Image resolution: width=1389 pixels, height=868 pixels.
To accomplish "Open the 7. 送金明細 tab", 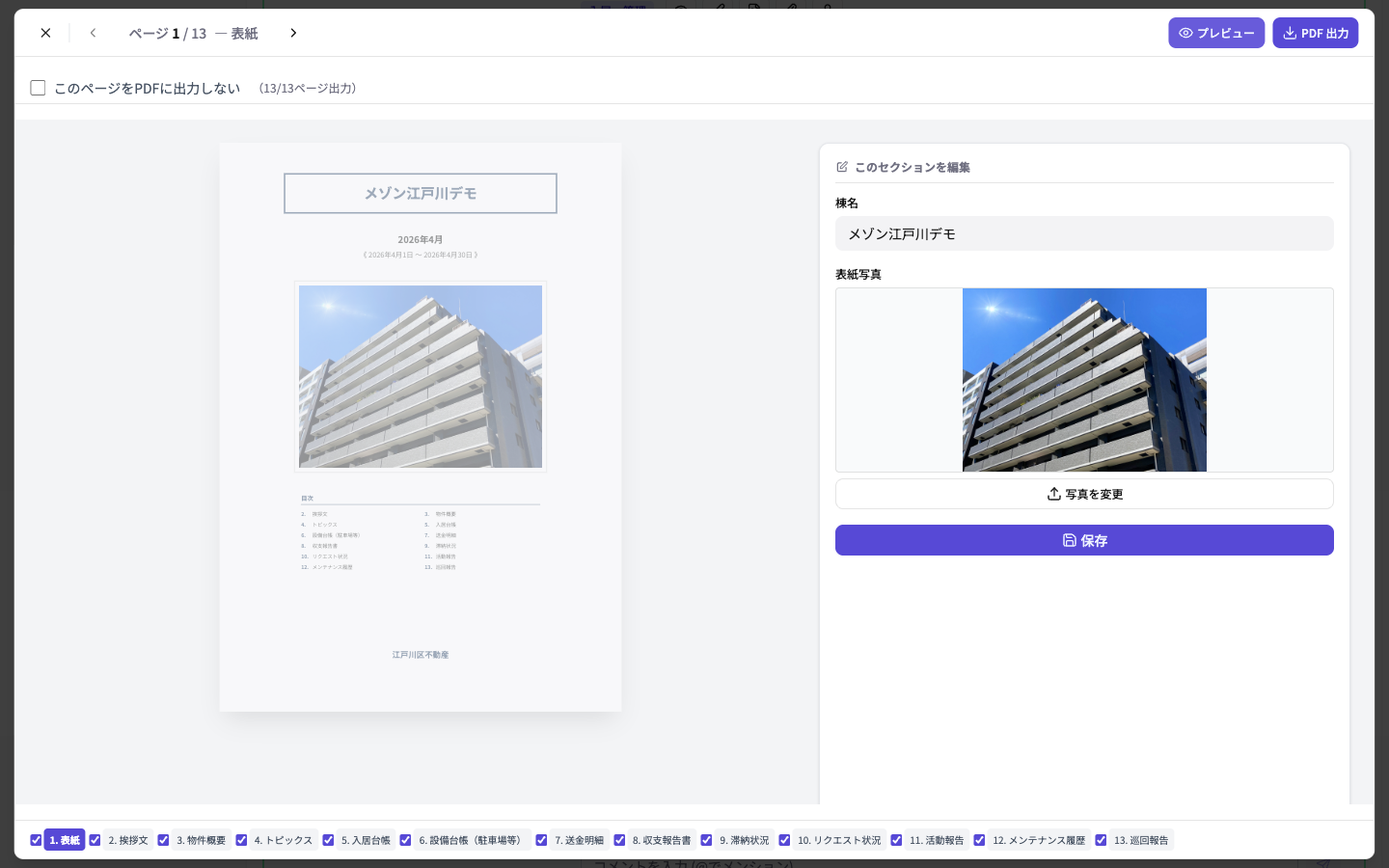I will point(579,840).
